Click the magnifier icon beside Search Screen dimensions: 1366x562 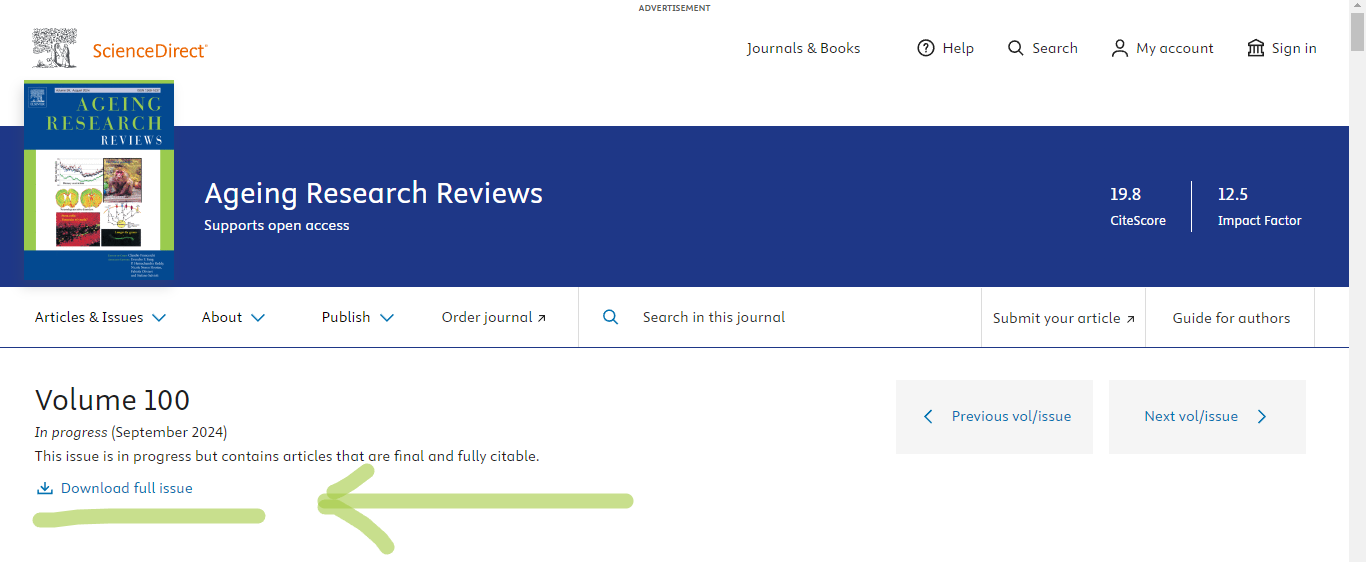[1016, 48]
